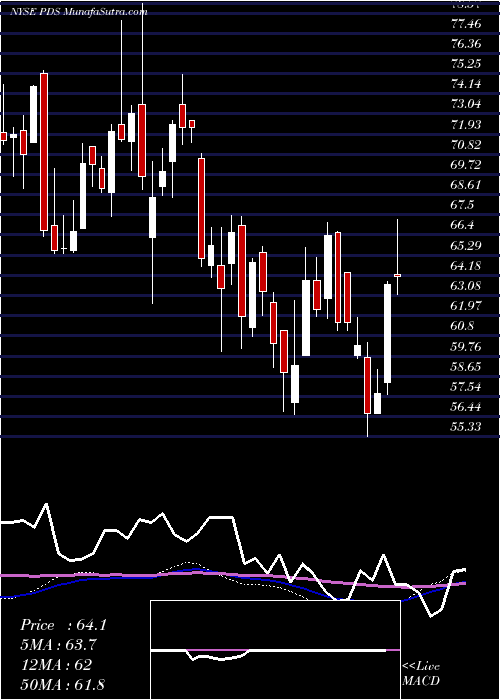Click the 74.14 price axis label
500x700 pixels.
[x=466, y=84]
